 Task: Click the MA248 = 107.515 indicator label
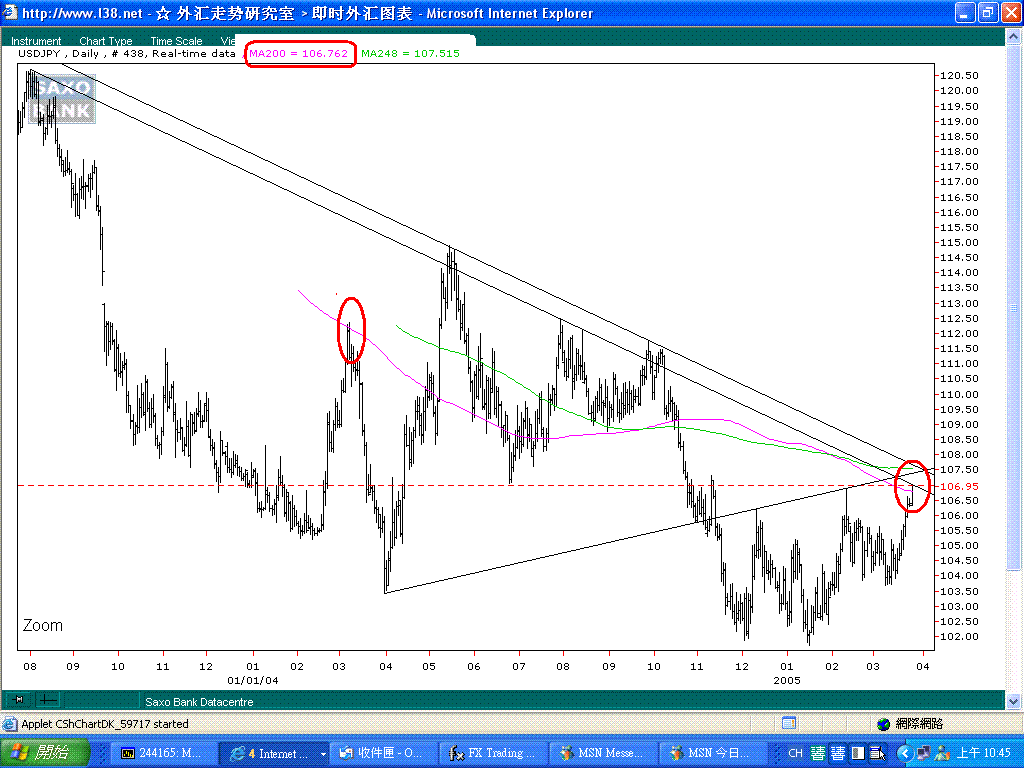[410, 54]
